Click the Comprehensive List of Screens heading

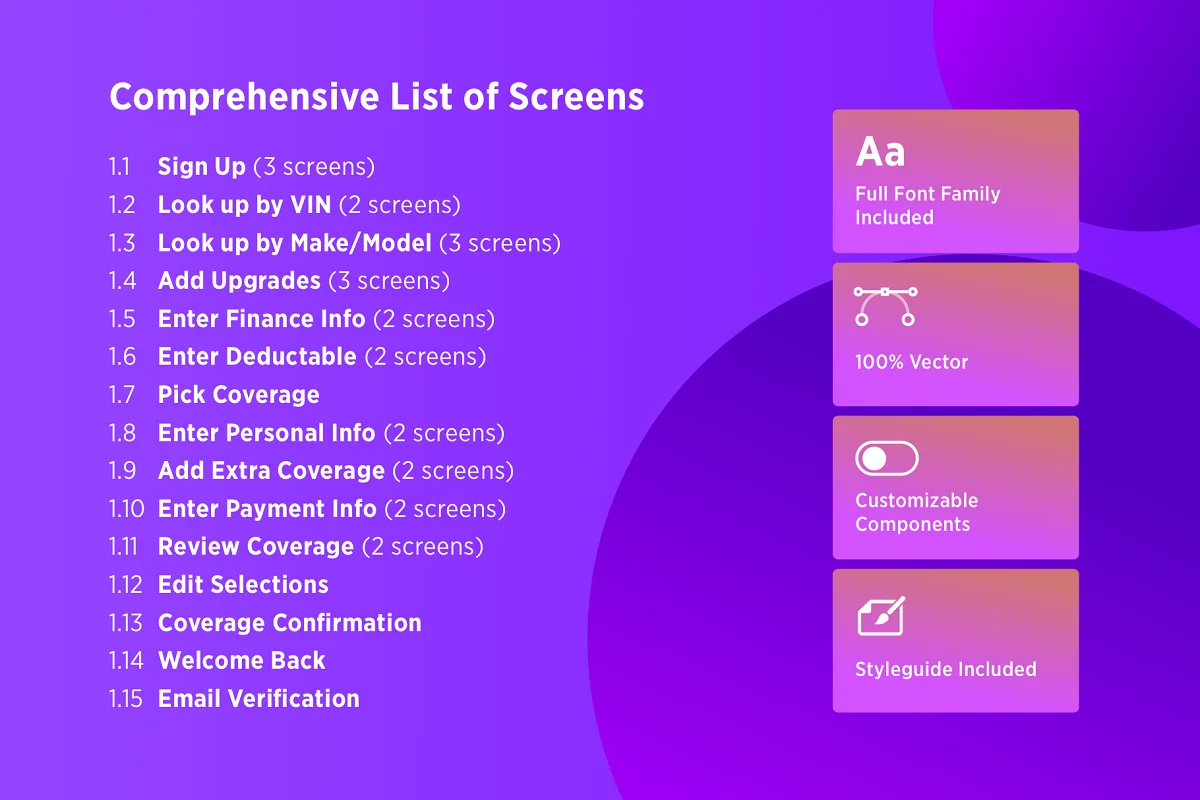coord(376,97)
